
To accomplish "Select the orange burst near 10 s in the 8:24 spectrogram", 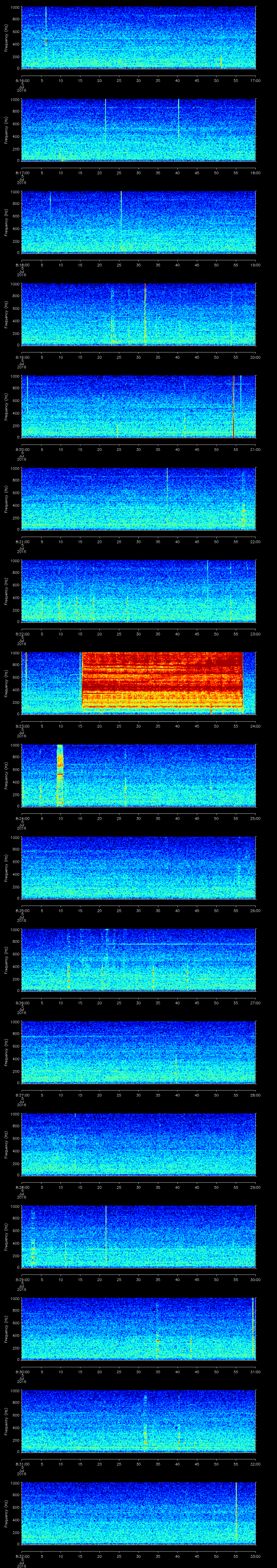I will [60, 775].
